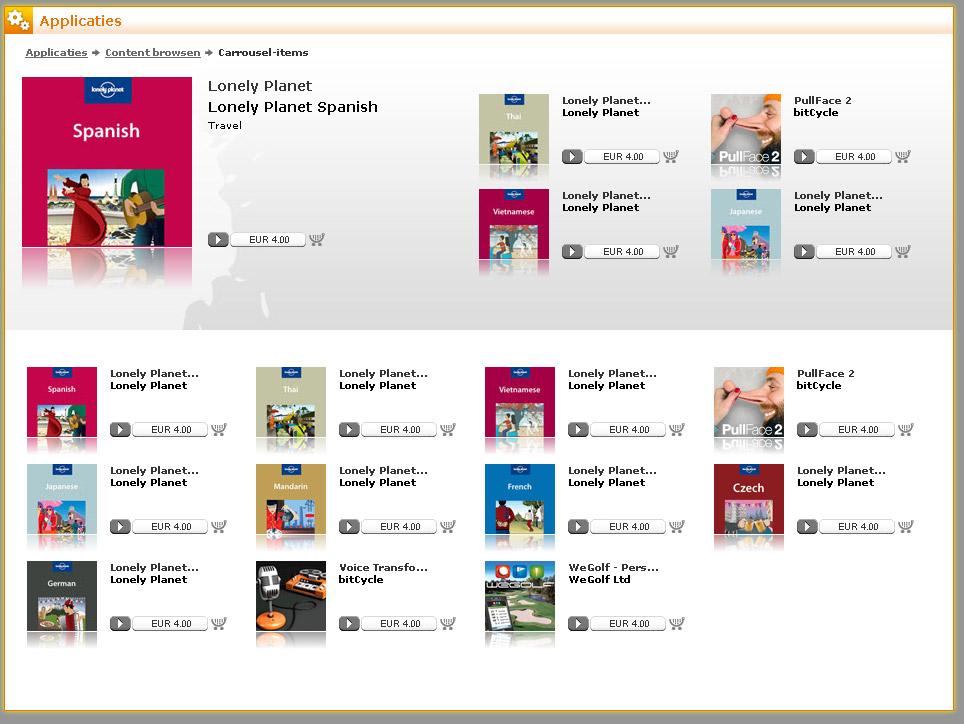This screenshot has width=964, height=724.
Task: Click cart icon for Japanese in gray carousel panel
Action: (903, 251)
